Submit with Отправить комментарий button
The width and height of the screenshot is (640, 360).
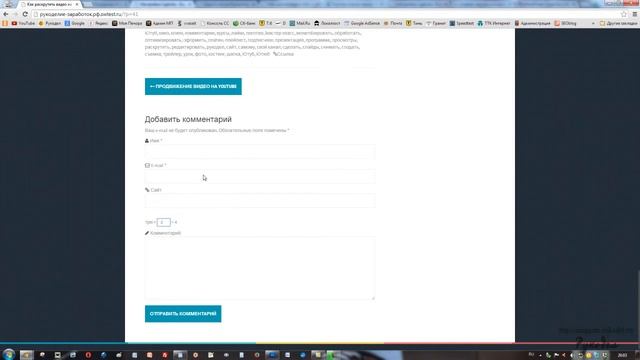tap(183, 314)
